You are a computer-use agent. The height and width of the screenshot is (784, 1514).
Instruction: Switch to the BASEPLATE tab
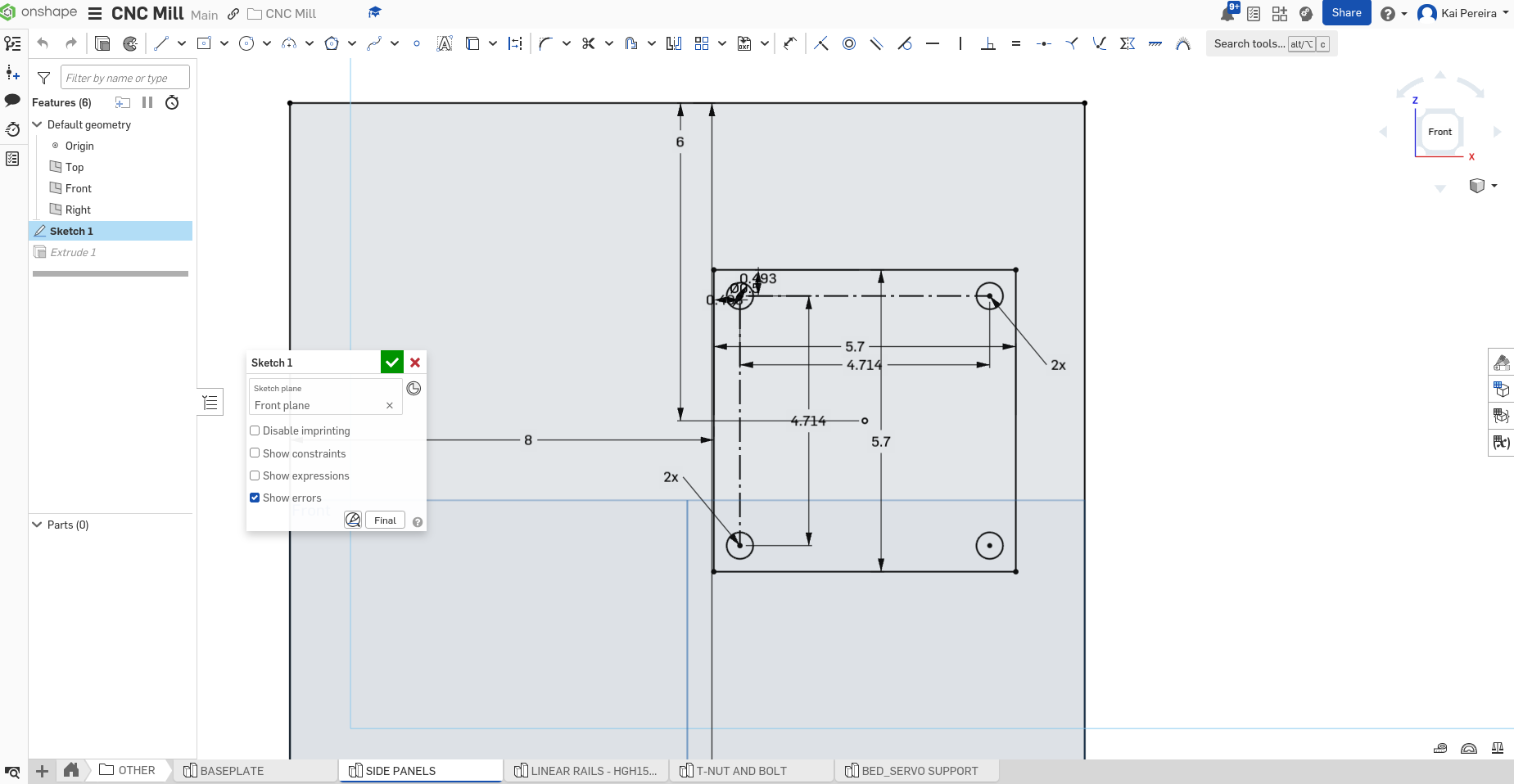click(x=233, y=770)
